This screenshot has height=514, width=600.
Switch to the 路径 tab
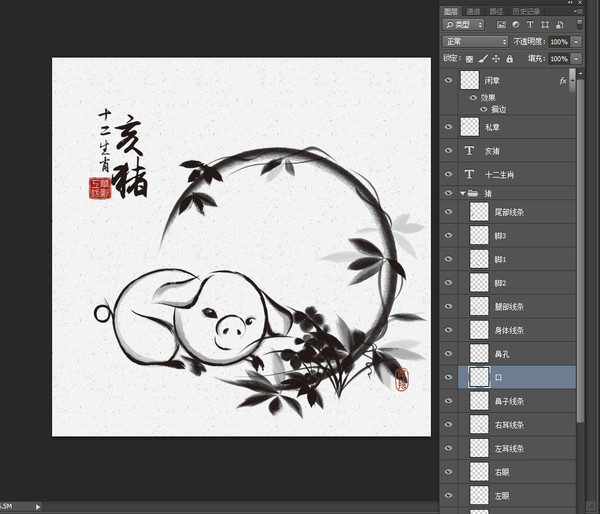[496, 11]
